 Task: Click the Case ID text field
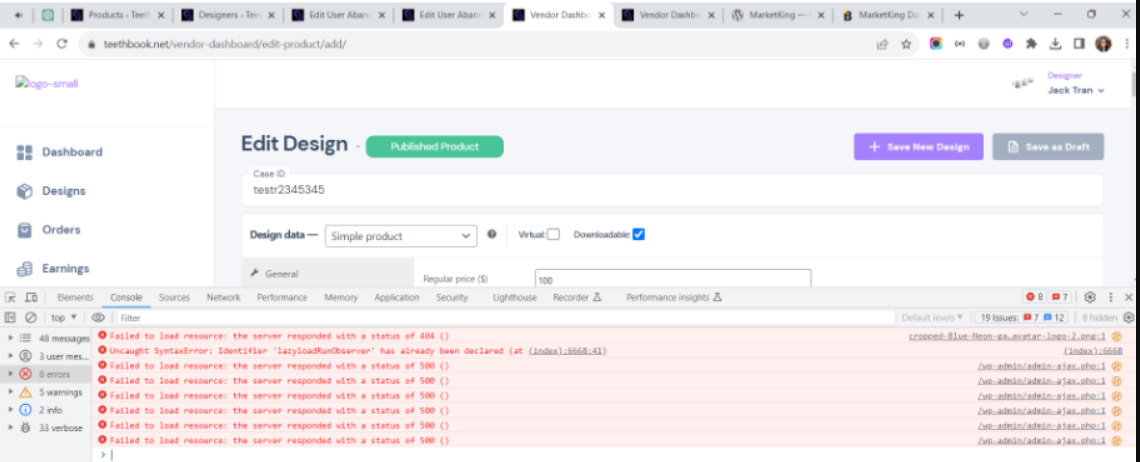(x=672, y=190)
